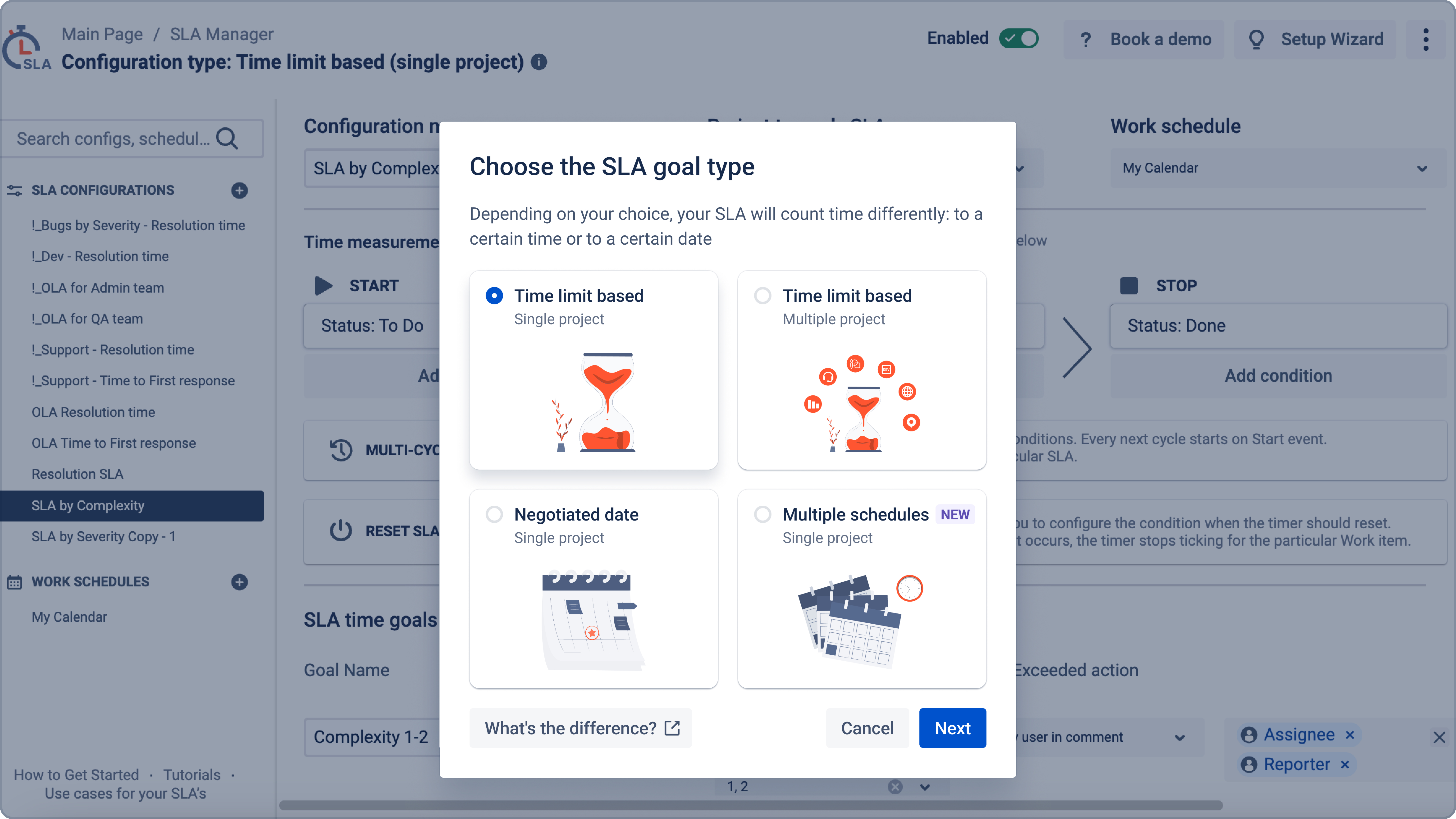The height and width of the screenshot is (819, 1456).
Task: Select the OLA Resolution time configuration
Action: tap(93, 412)
